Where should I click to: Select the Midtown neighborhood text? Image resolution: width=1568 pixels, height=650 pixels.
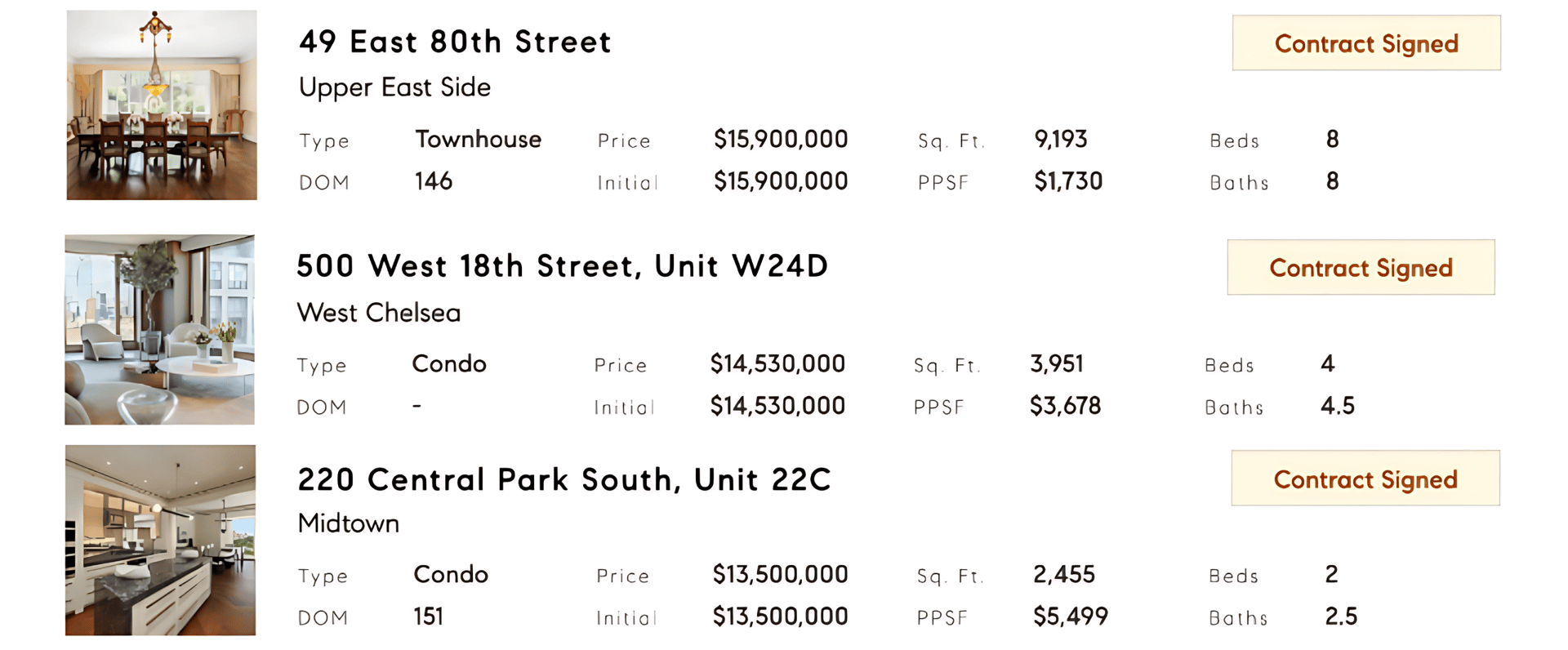349,523
